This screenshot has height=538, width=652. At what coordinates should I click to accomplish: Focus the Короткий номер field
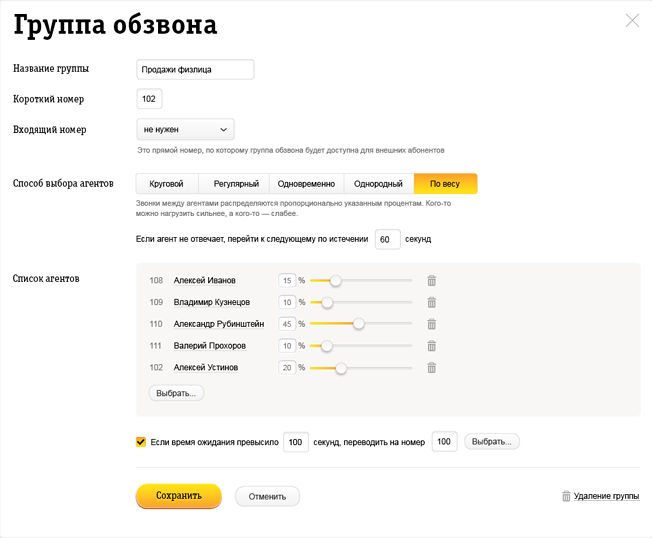(x=149, y=99)
